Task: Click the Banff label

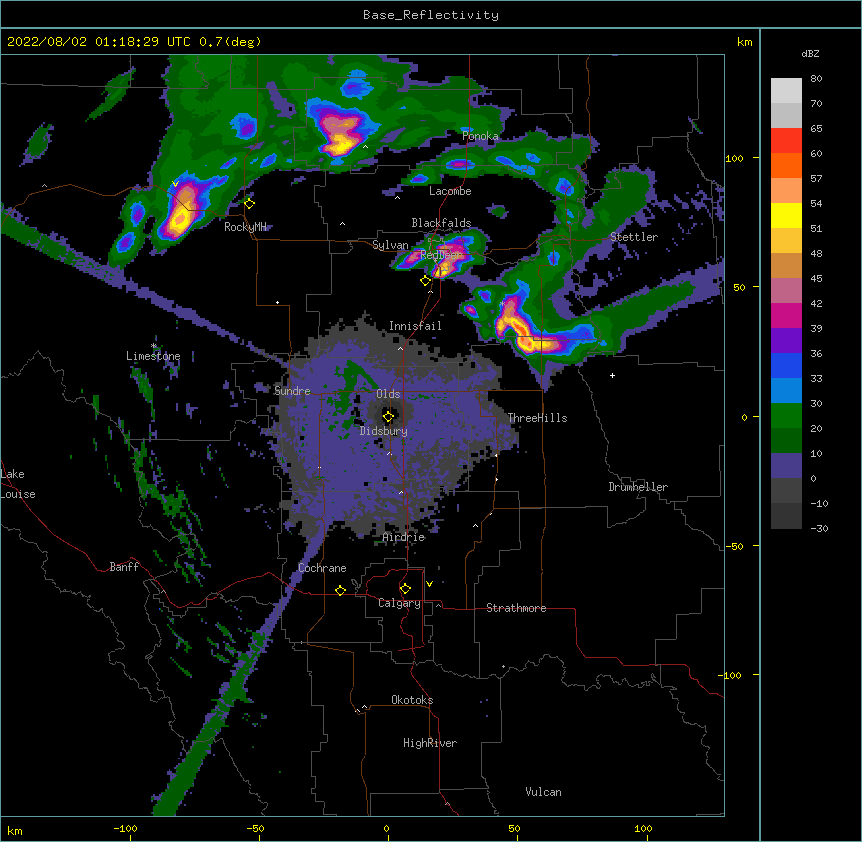Action: point(124,567)
